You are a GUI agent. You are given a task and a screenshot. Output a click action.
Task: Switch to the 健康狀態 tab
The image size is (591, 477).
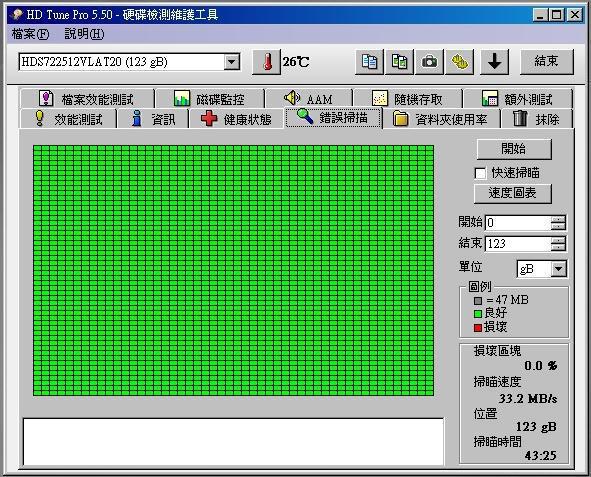point(236,119)
